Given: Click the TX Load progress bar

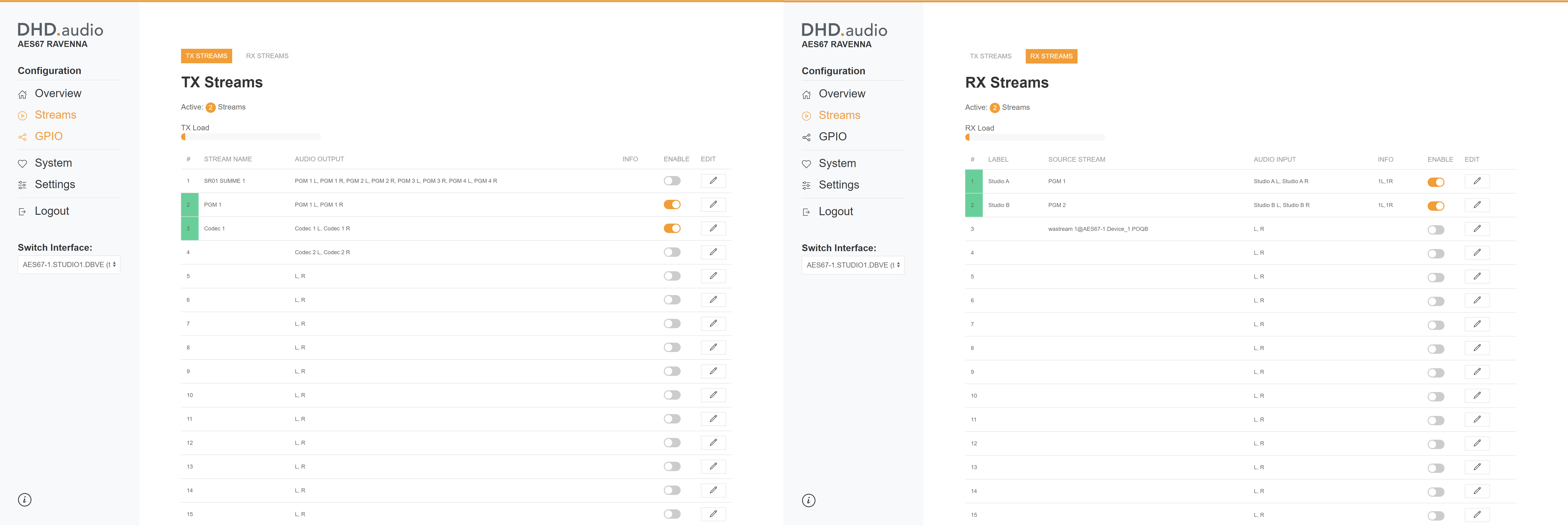Looking at the screenshot, I should (251, 137).
